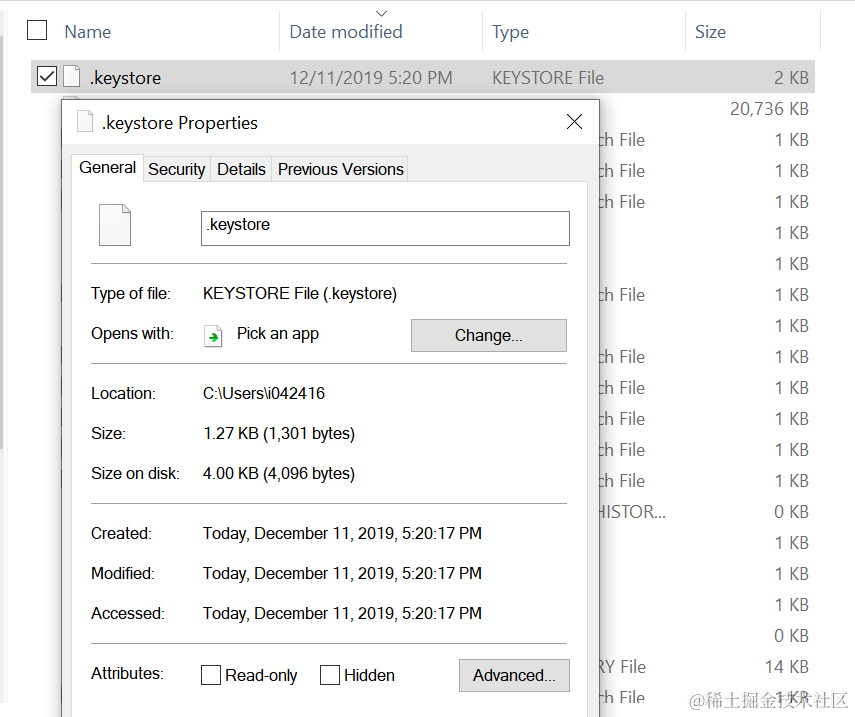Click the Type of file value KEYSTORE File (.keystore)
The image size is (855, 717).
click(300, 293)
